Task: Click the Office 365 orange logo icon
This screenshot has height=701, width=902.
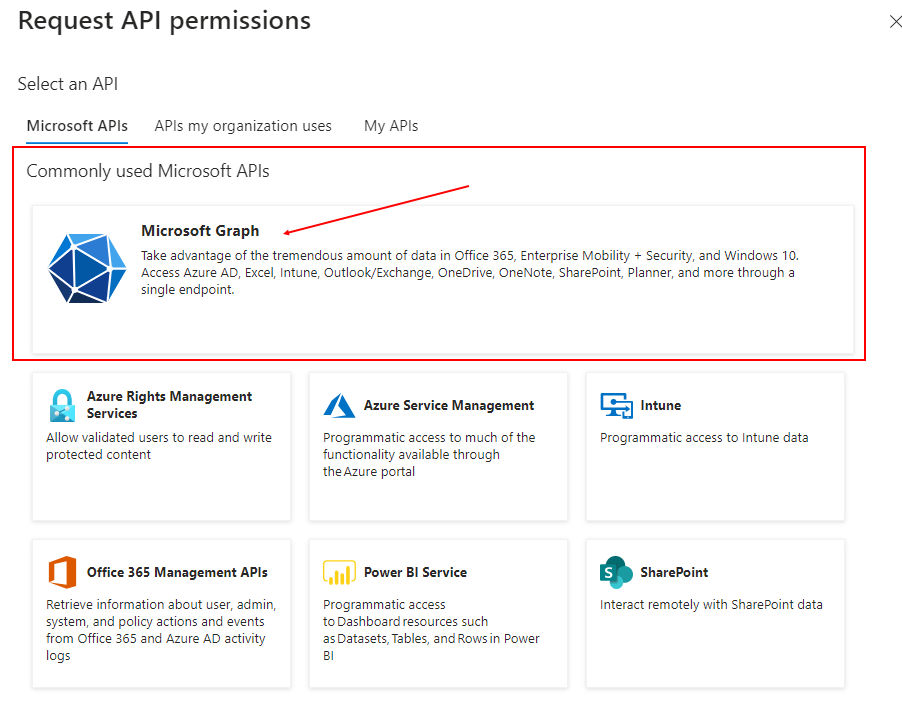Action: point(63,572)
